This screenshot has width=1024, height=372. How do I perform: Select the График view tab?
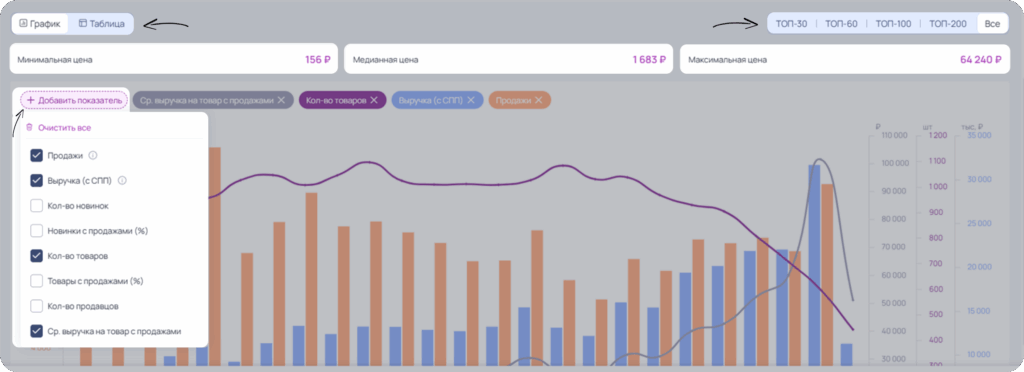click(x=40, y=23)
